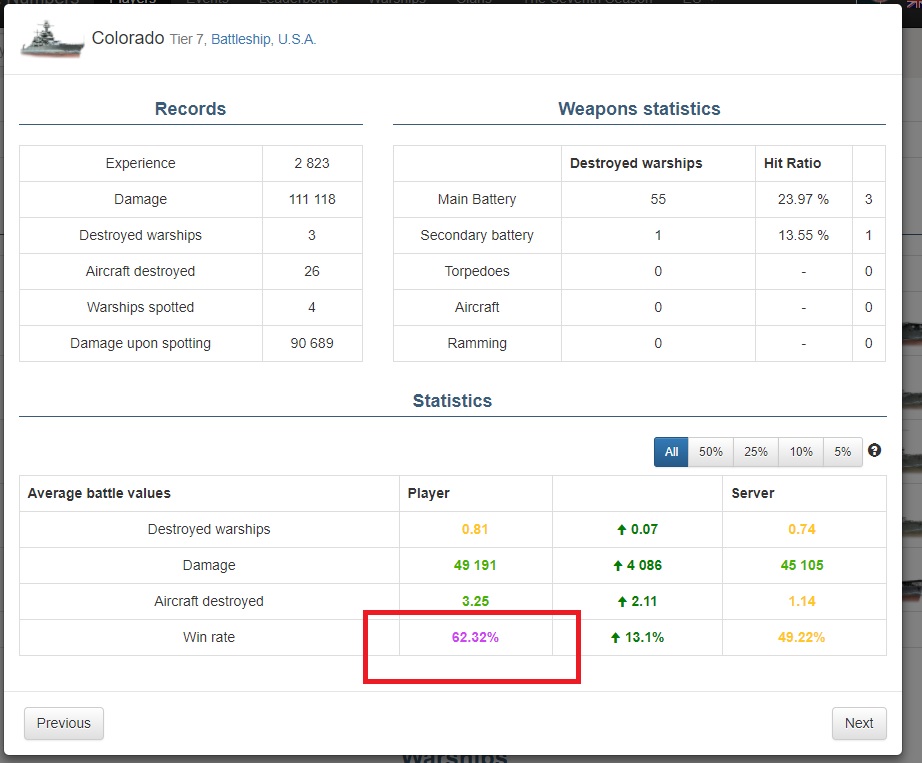Click the Colorado ship name title
This screenshot has width=922, height=763.
click(128, 38)
